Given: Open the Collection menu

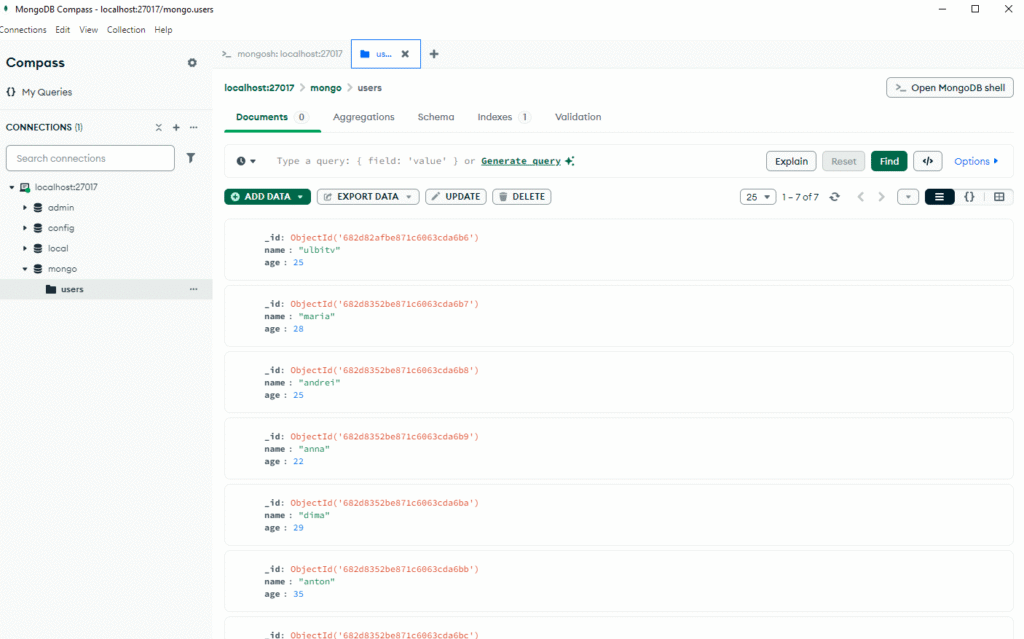Looking at the screenshot, I should click(x=126, y=30).
